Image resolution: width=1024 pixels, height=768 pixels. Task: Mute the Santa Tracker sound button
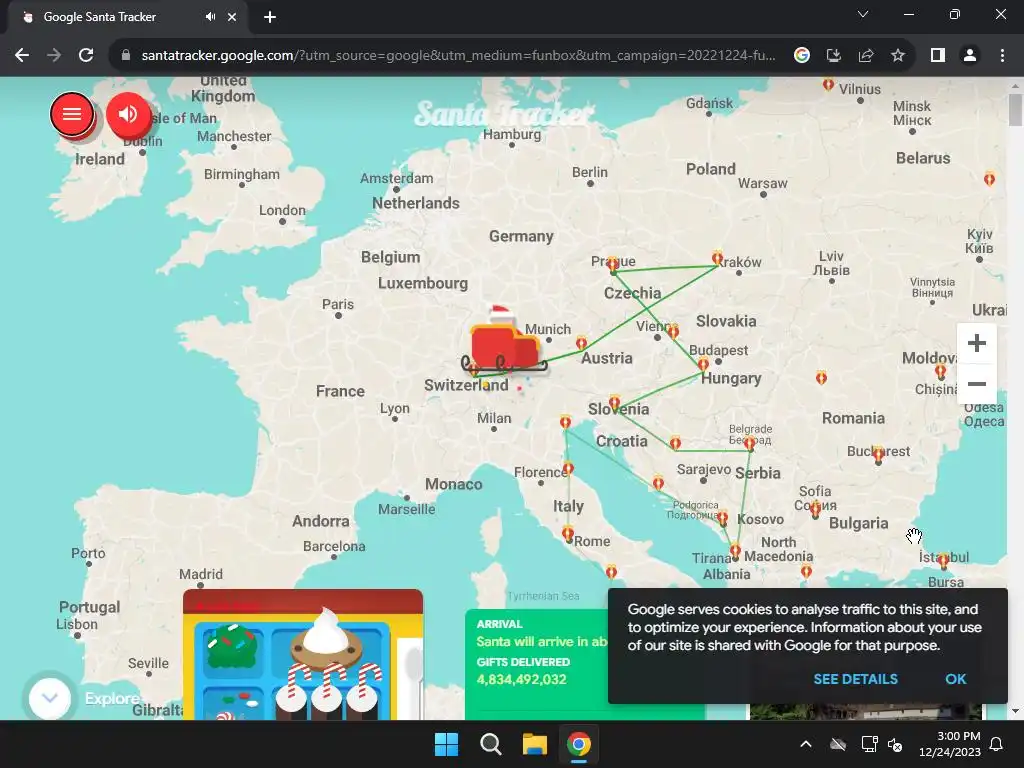[128, 114]
